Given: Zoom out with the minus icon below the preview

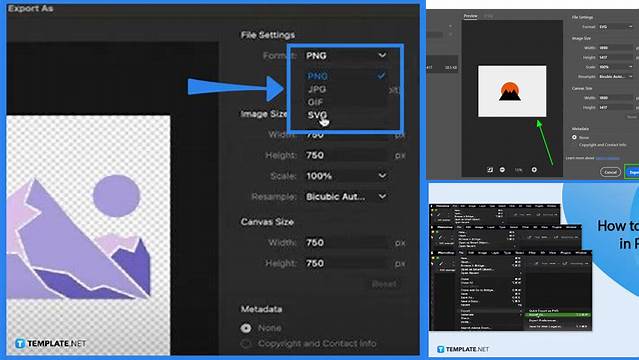Looking at the screenshot, I should 502,170.
